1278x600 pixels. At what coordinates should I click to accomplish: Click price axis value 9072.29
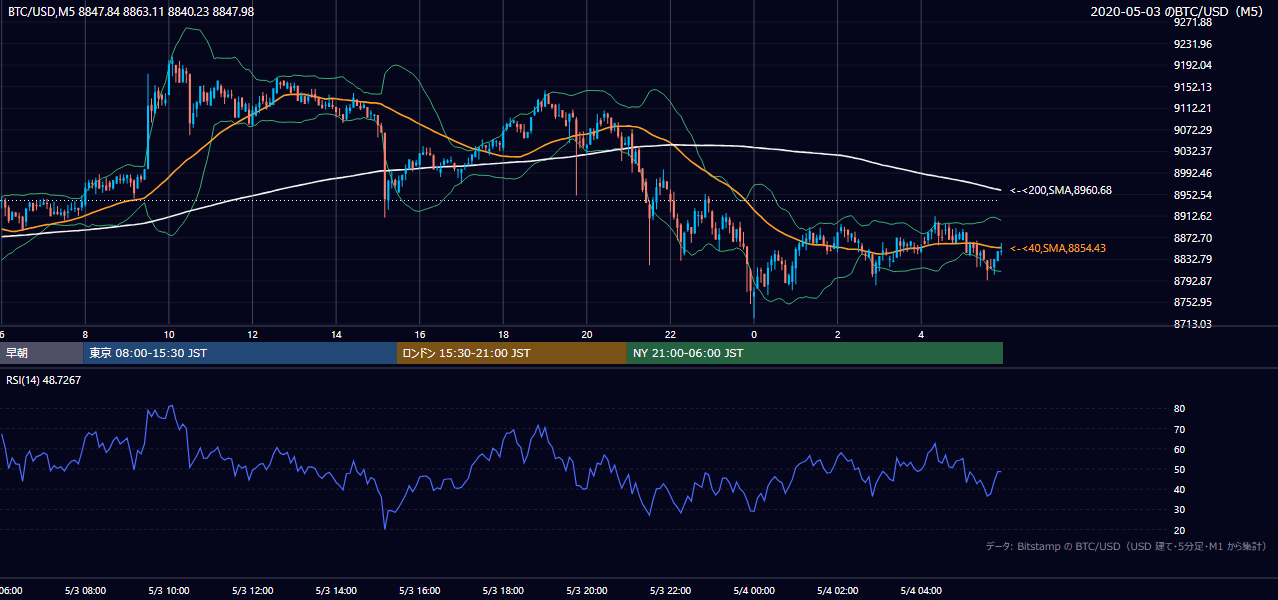point(1193,130)
